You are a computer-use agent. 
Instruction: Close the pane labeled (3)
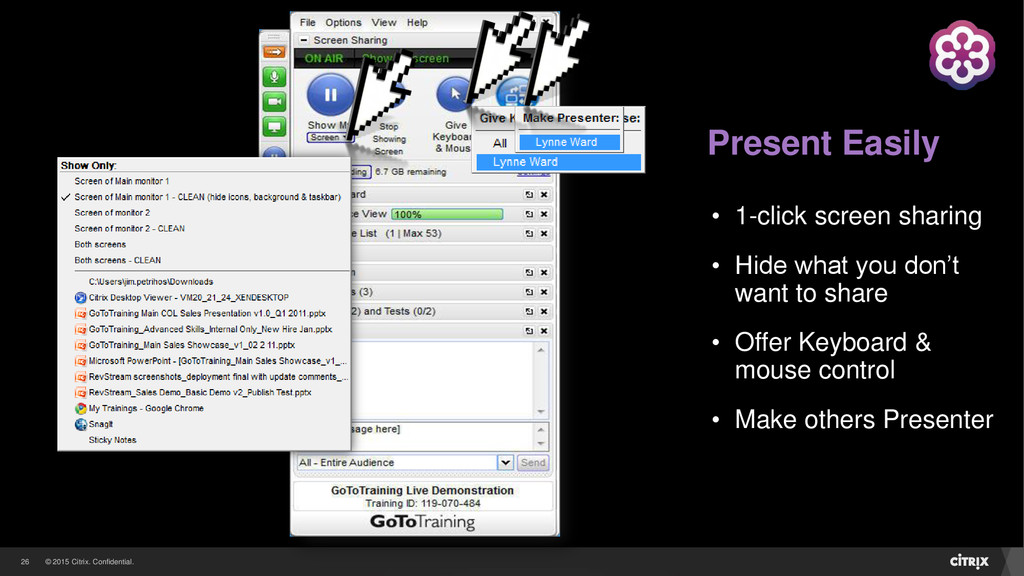(x=543, y=292)
